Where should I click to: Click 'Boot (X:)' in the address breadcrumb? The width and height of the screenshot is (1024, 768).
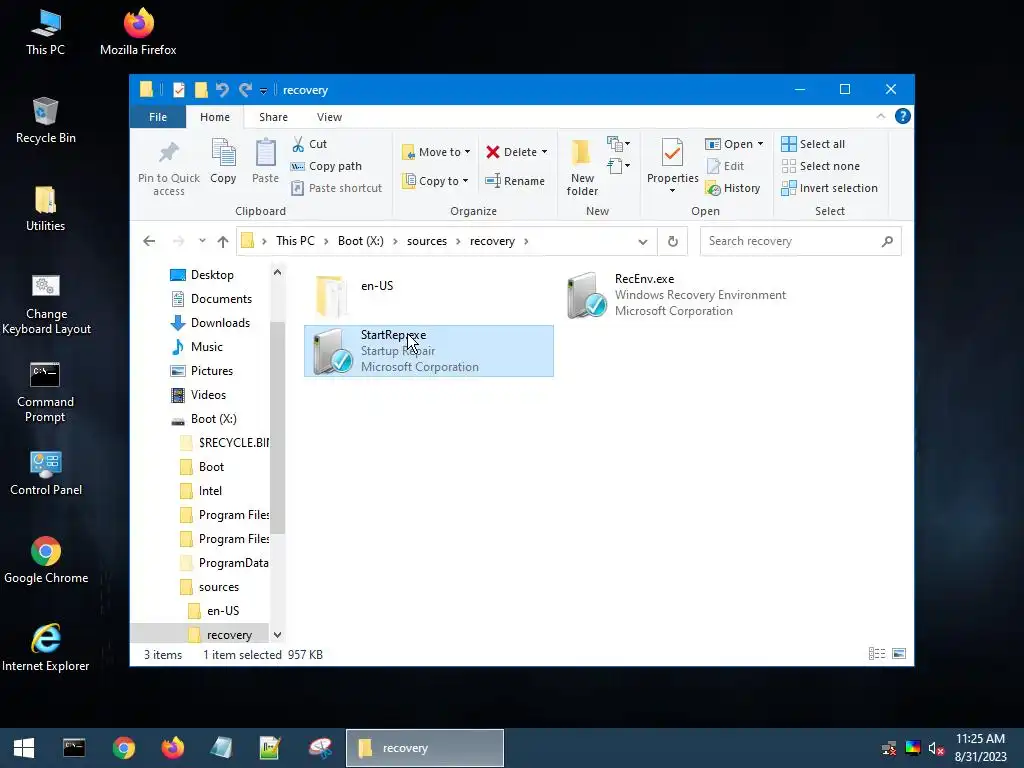(360, 241)
